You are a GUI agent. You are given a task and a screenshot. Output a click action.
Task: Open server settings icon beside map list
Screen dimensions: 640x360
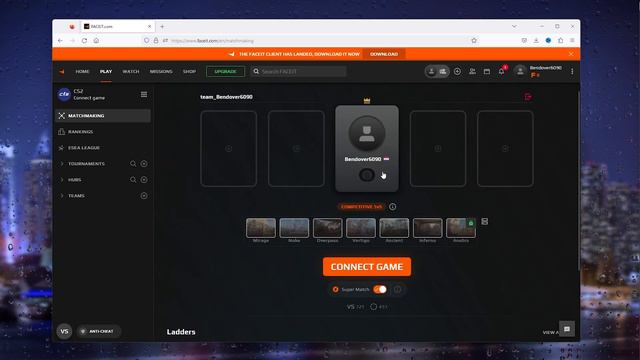pyautogui.click(x=484, y=221)
